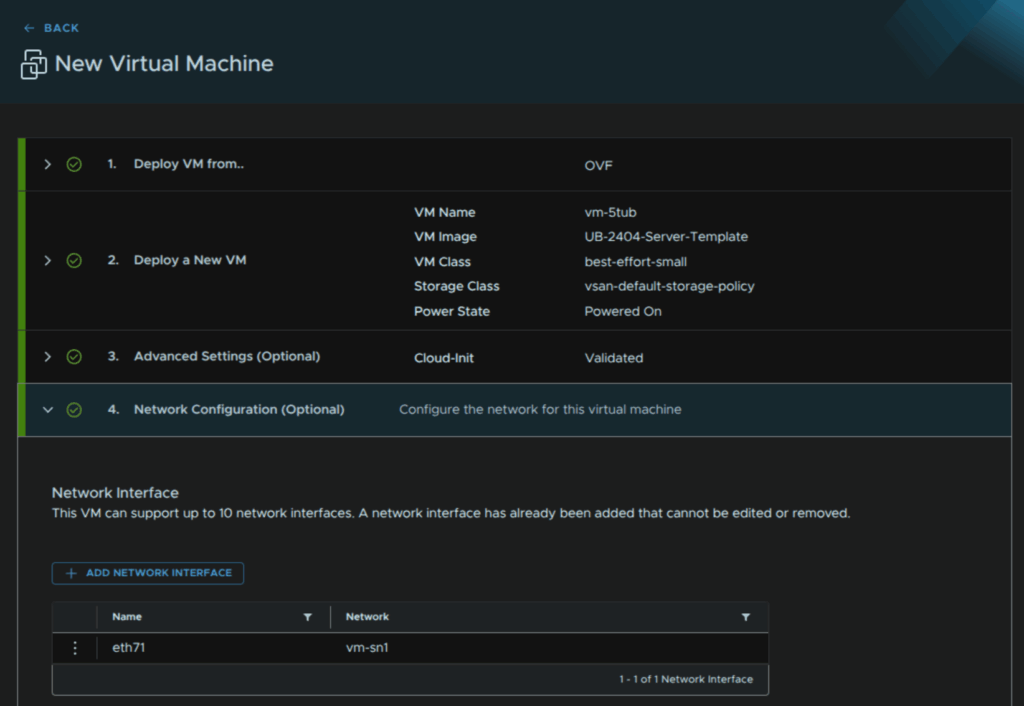Go back using the BACK link
Viewport: 1024px width, 706px height.
[x=61, y=28]
